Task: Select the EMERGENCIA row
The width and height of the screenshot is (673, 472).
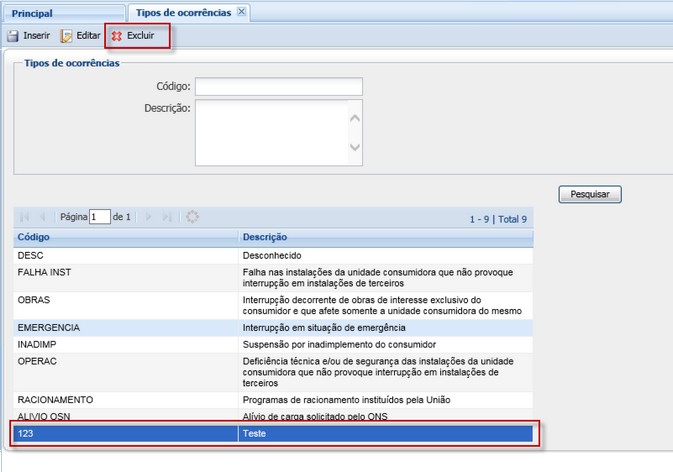Action: 272,327
